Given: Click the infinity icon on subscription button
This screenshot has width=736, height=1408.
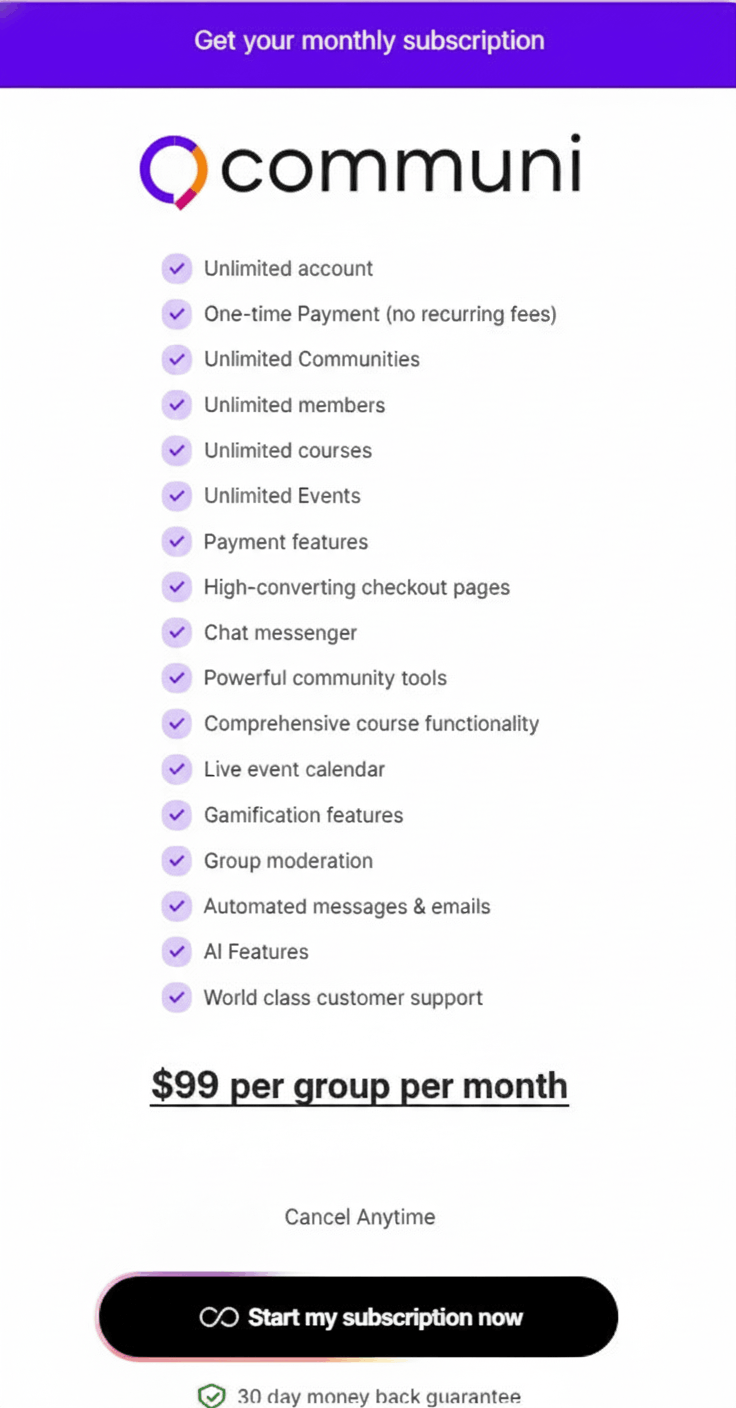Looking at the screenshot, I should point(218,1317).
